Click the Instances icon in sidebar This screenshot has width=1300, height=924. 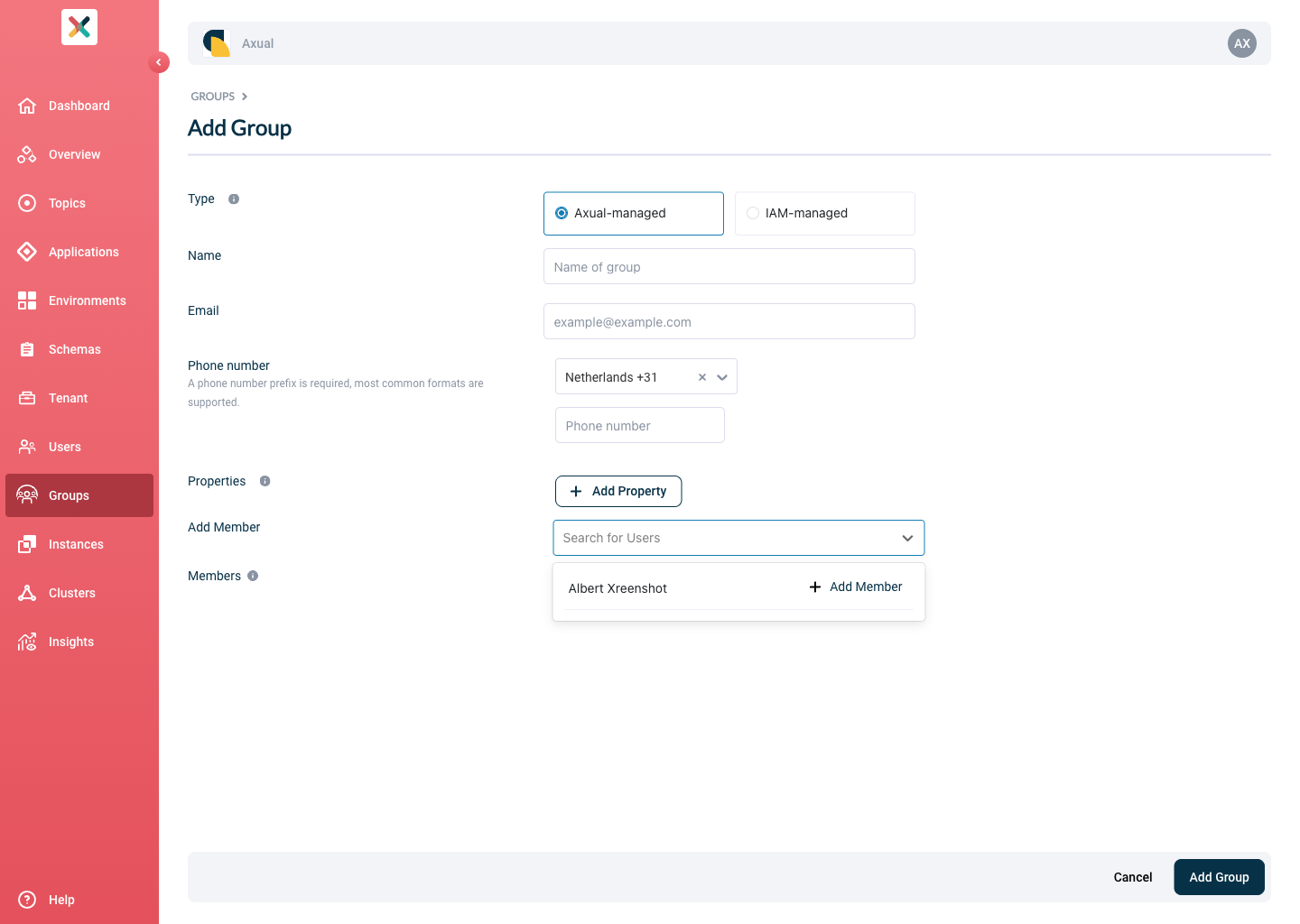(x=27, y=544)
